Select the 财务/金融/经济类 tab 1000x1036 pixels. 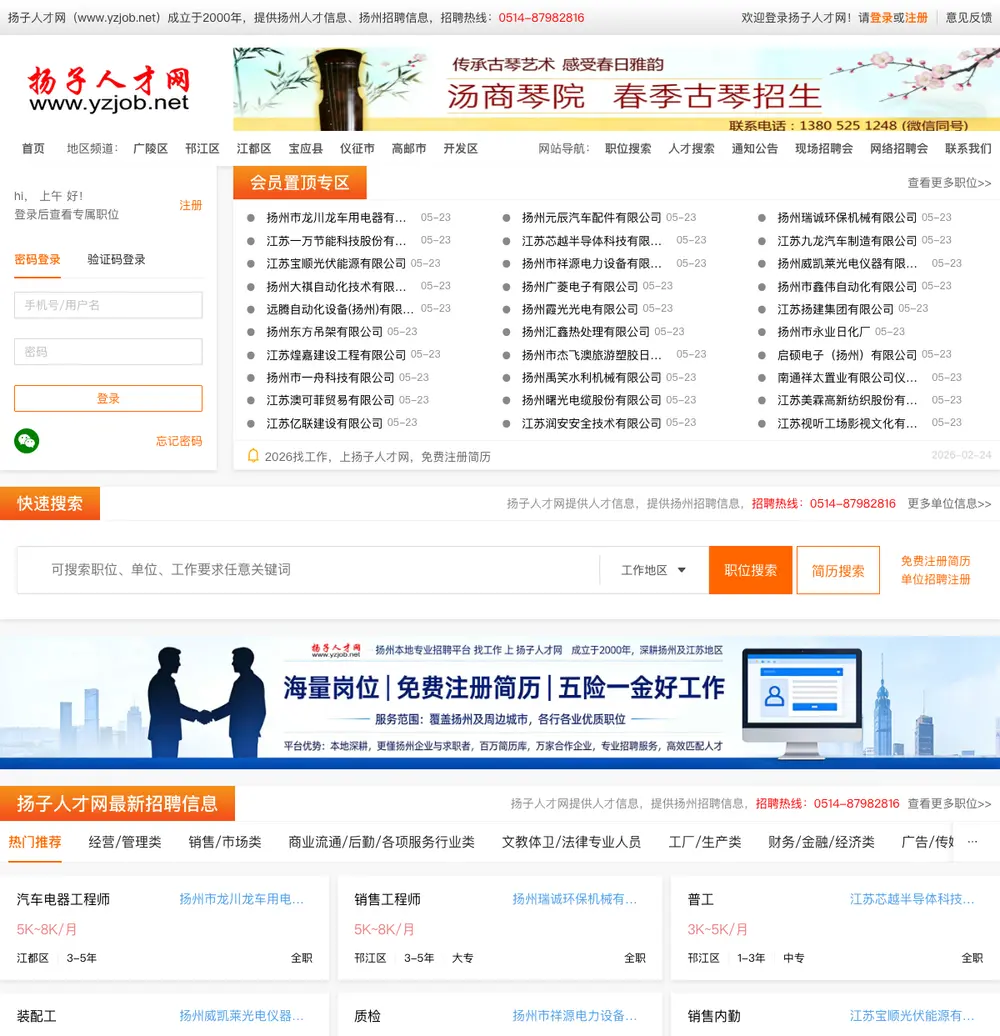pos(821,842)
